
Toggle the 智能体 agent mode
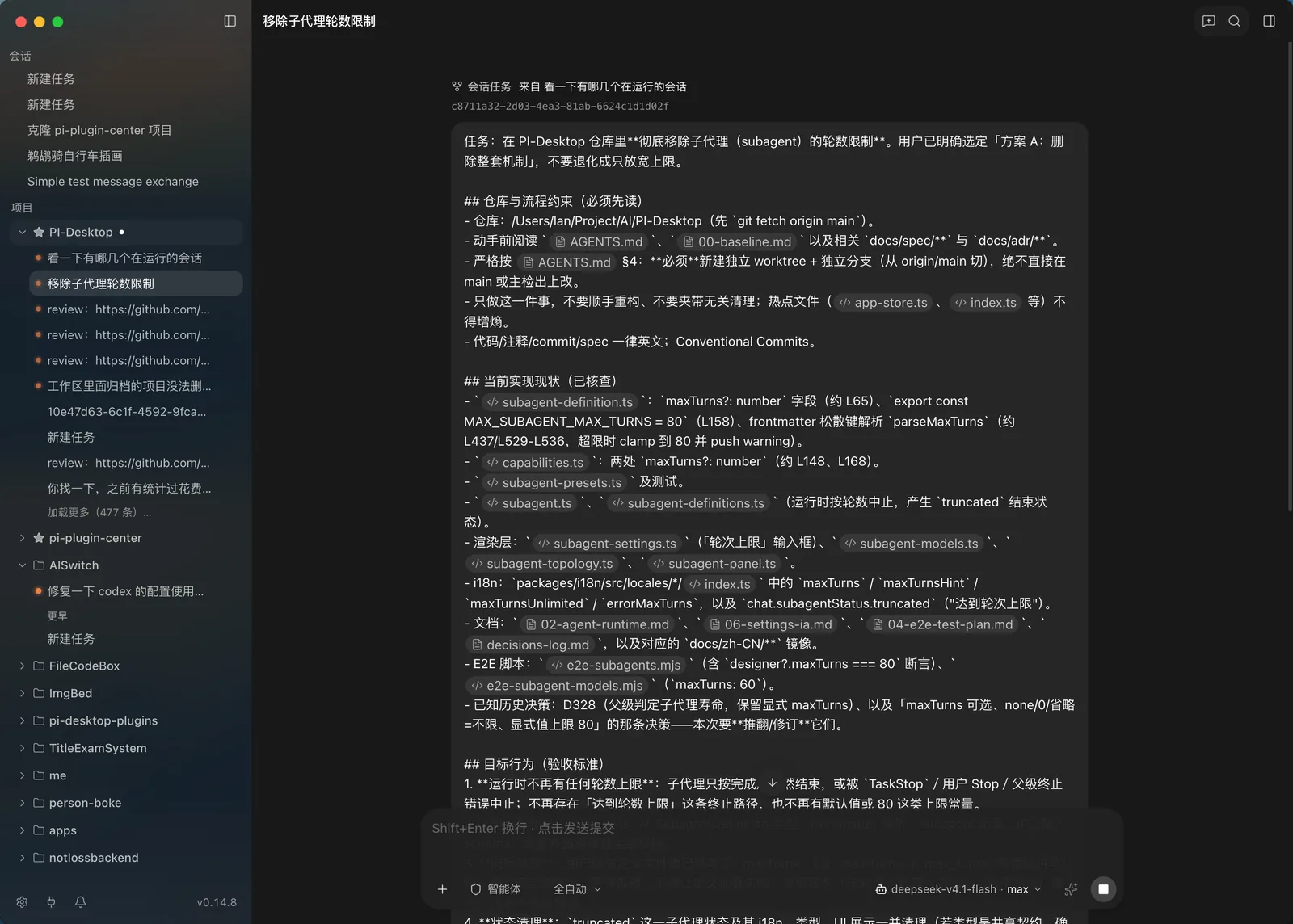[x=495, y=889]
